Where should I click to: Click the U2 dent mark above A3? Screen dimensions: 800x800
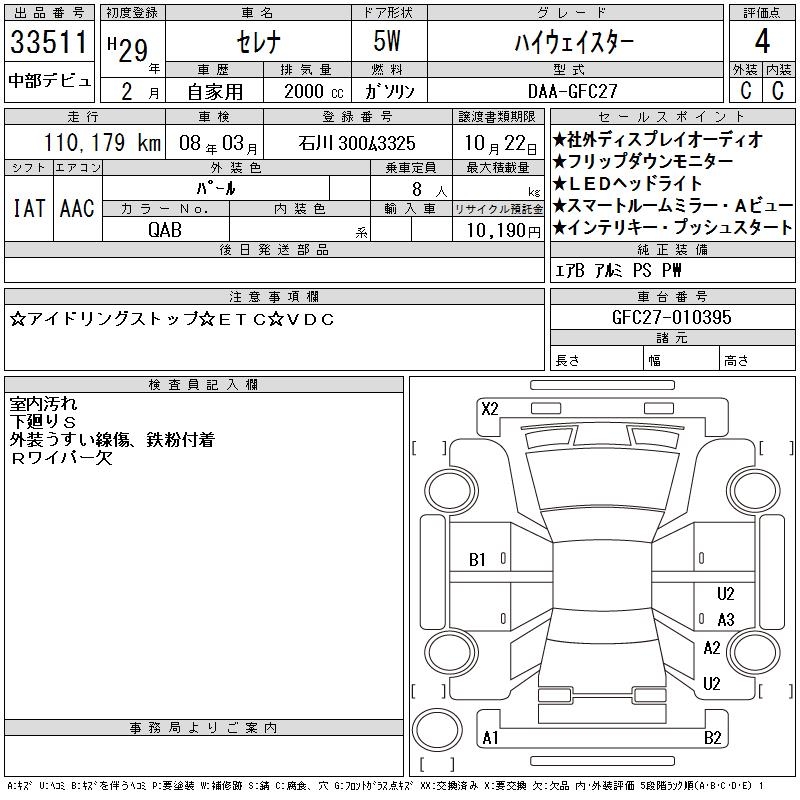click(x=726, y=593)
